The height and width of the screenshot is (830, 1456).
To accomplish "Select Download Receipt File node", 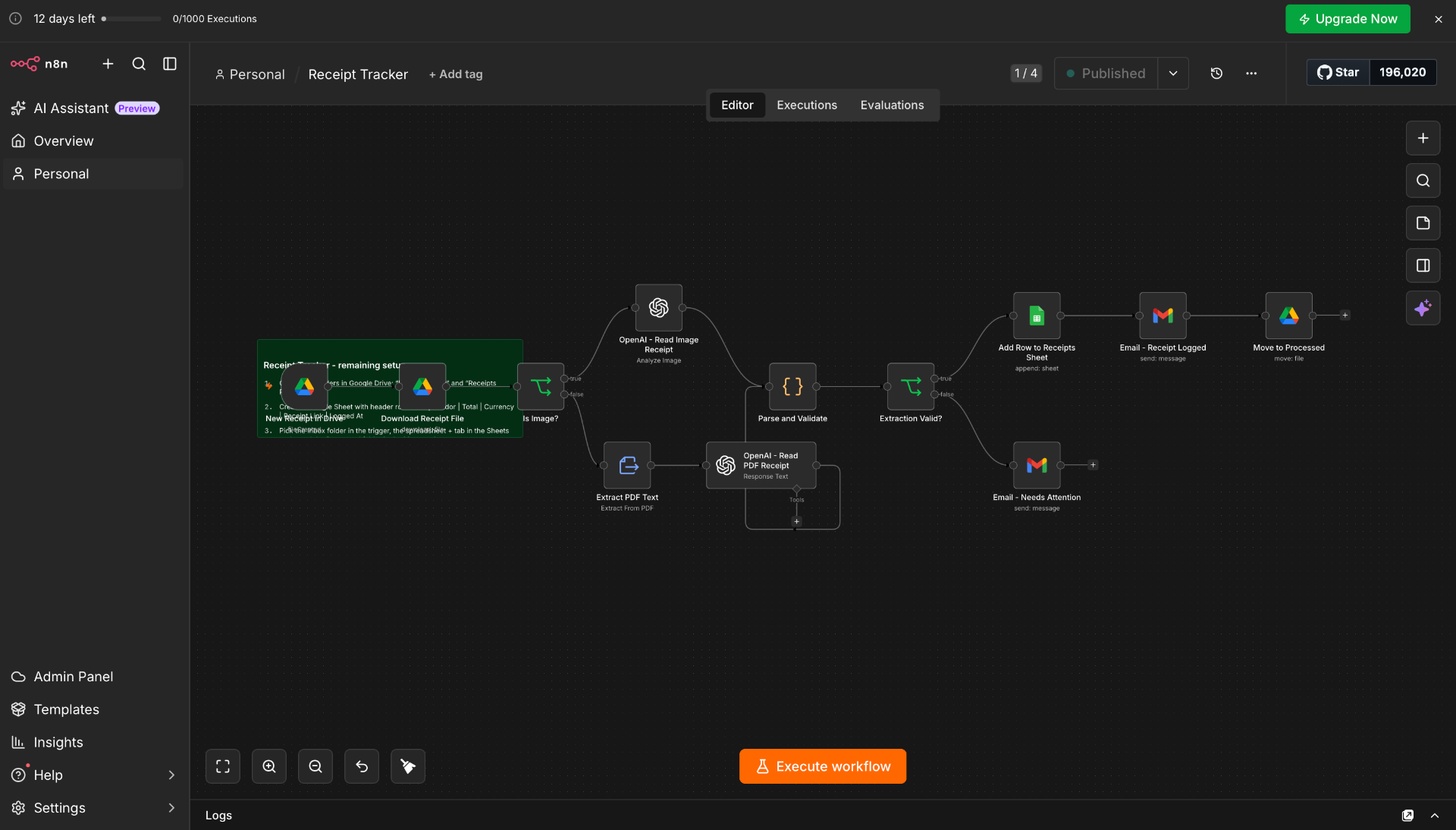I will (x=422, y=387).
